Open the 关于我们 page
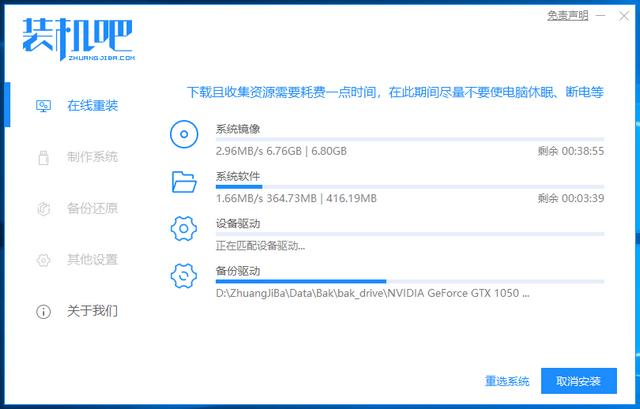Viewport: 640px width, 409px height. pos(92,311)
